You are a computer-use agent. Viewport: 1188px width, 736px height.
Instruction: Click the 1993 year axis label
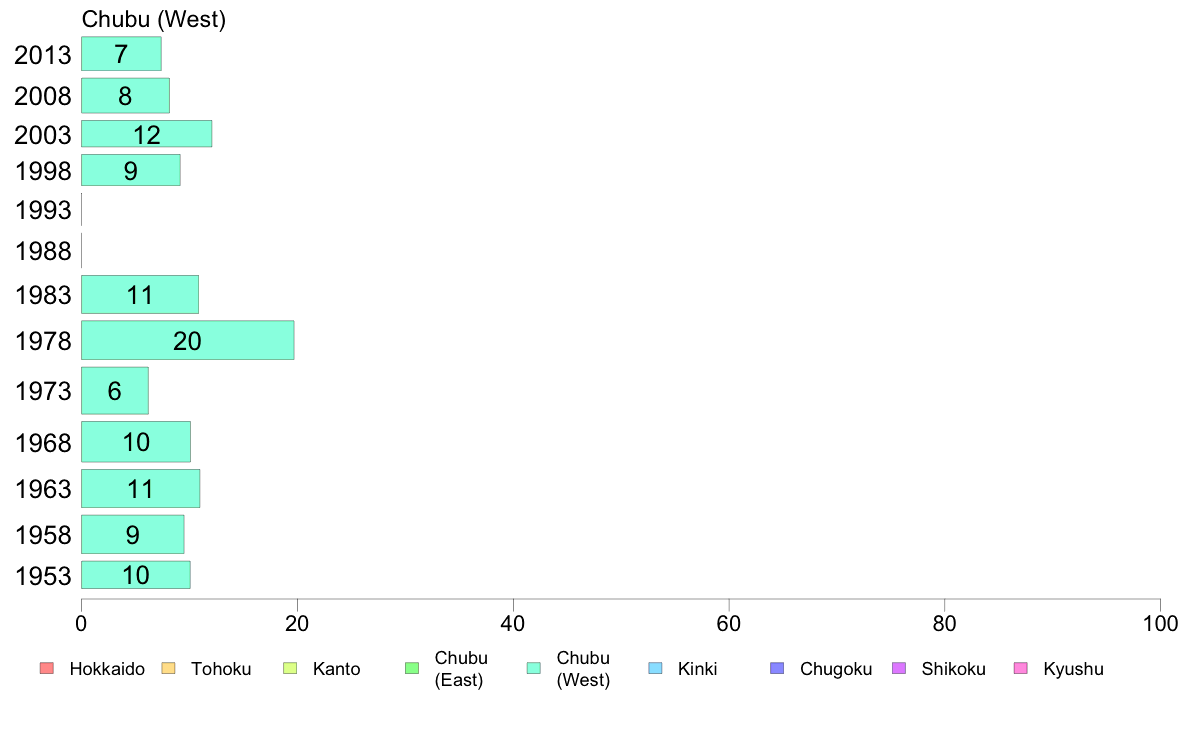pyautogui.click(x=43, y=210)
